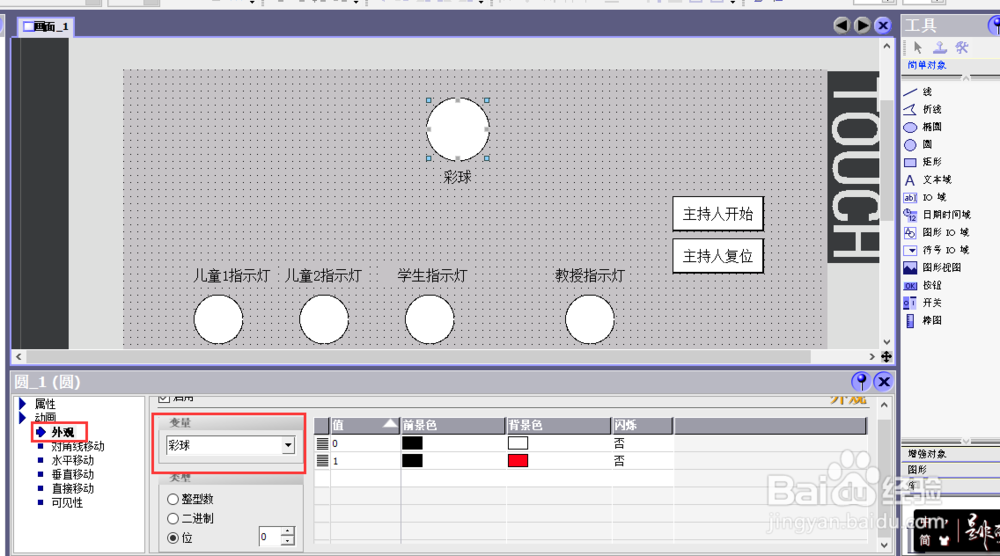The height and width of the screenshot is (556, 1000).
Task: Select row header for value 1
Action: [x=323, y=460]
